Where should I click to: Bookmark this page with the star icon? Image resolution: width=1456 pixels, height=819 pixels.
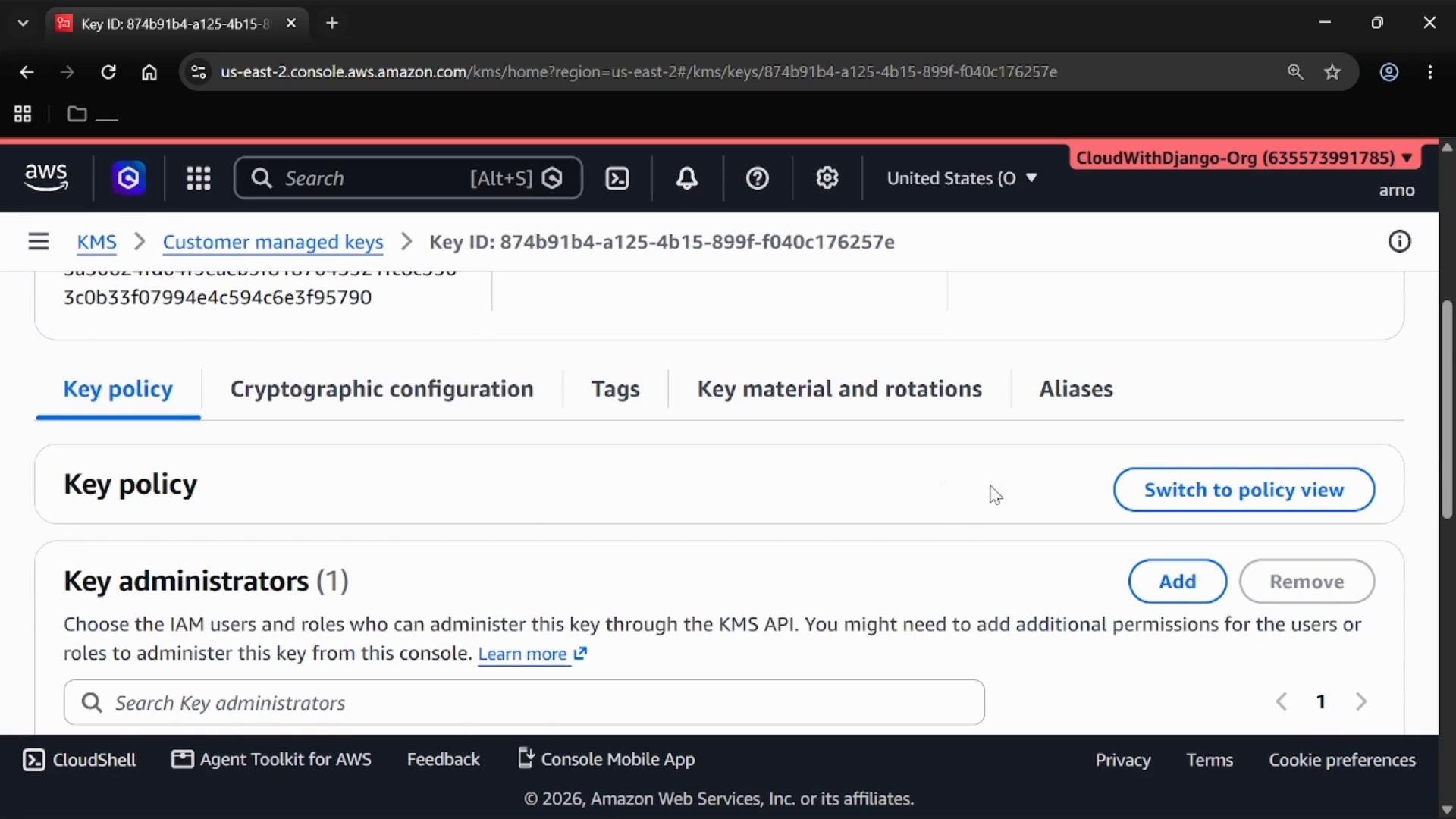pyautogui.click(x=1332, y=72)
